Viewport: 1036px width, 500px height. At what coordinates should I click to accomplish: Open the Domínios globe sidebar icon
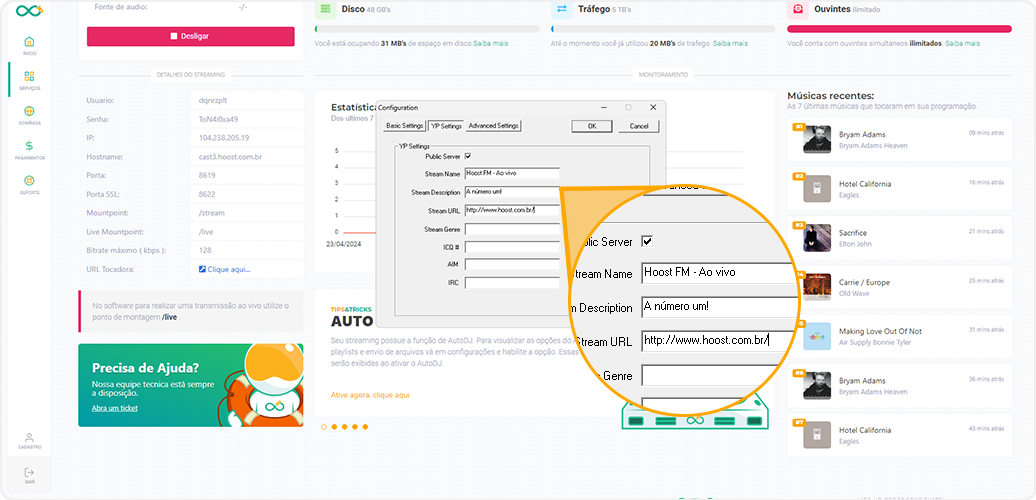click(29, 112)
